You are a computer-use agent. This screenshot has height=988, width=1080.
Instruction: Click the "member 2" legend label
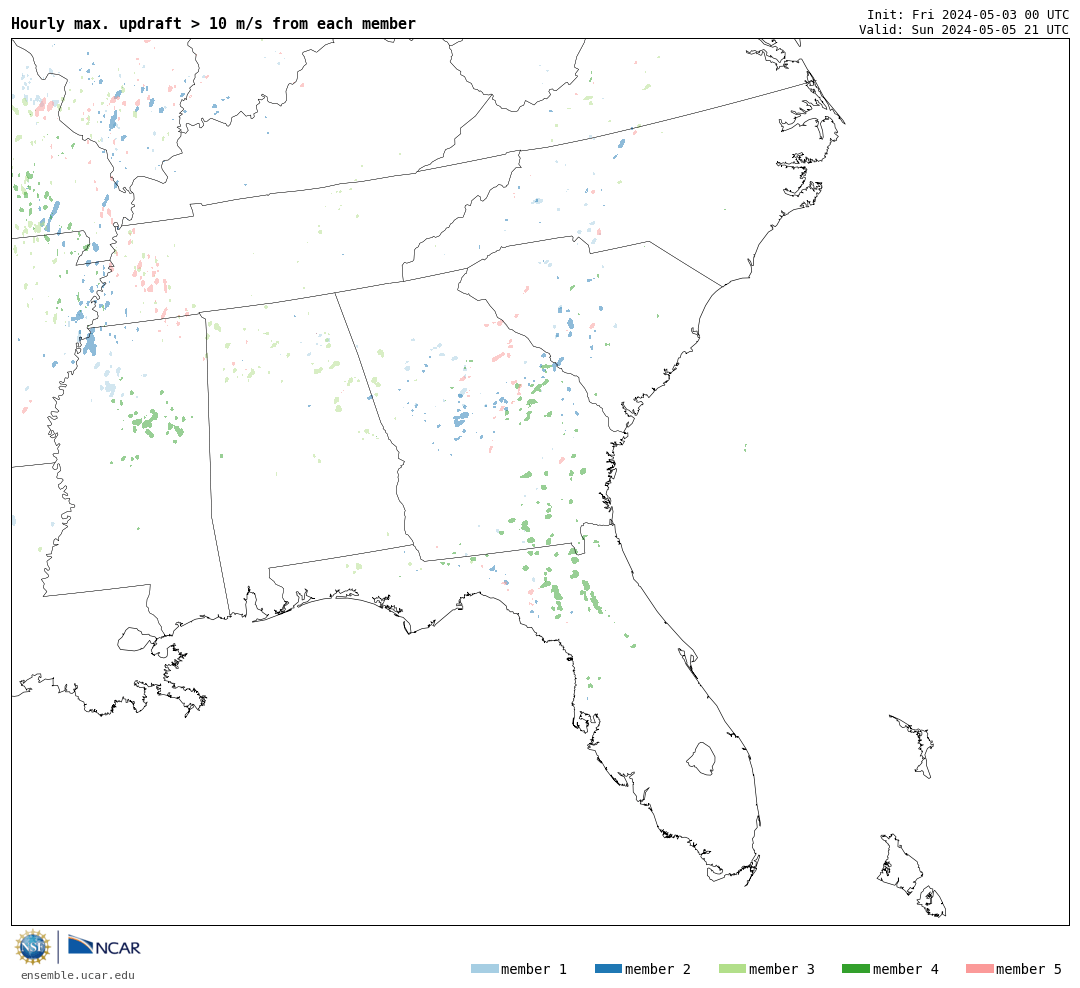[x=658, y=969]
